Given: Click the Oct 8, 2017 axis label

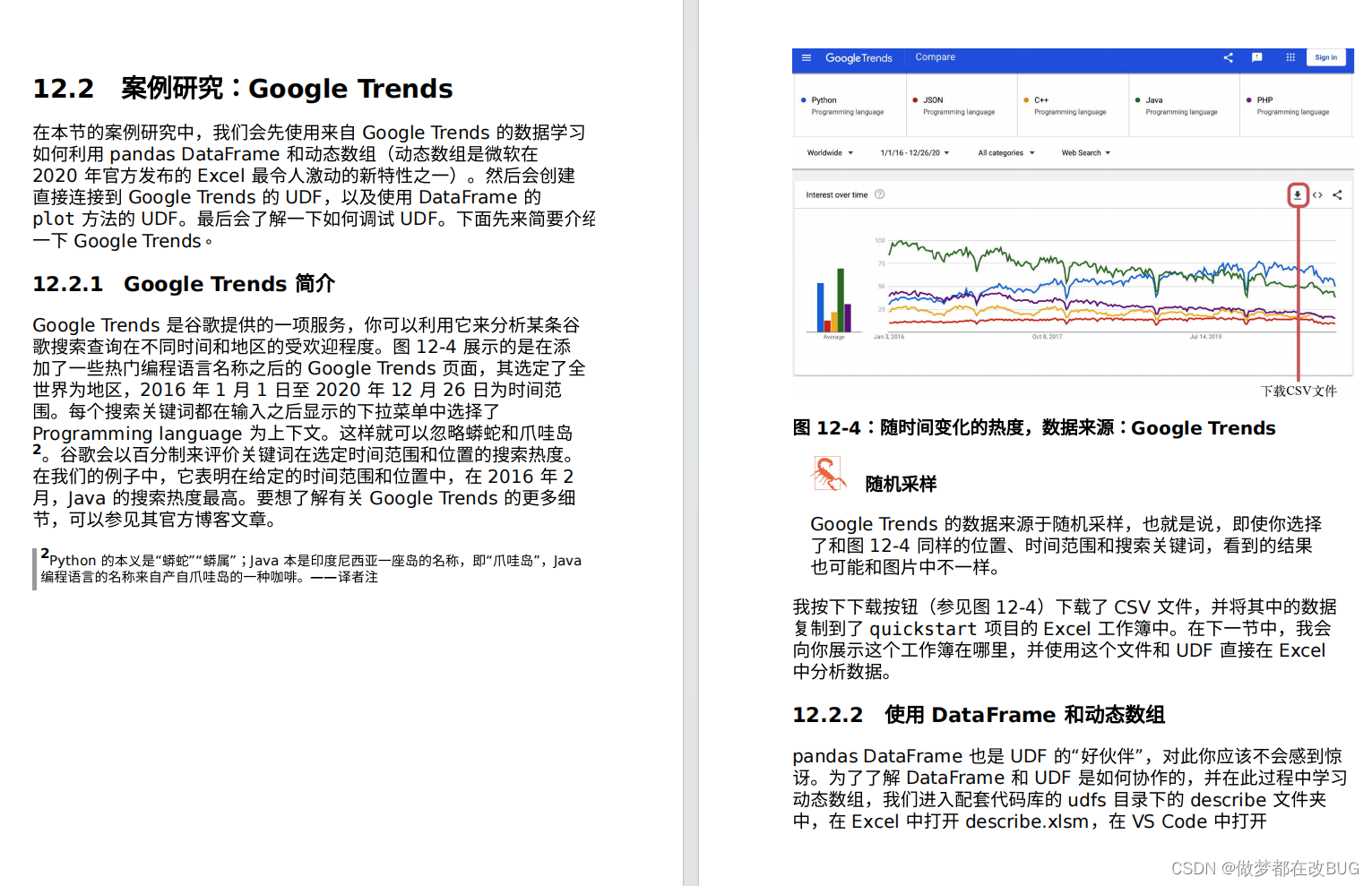Looking at the screenshot, I should [1047, 337].
